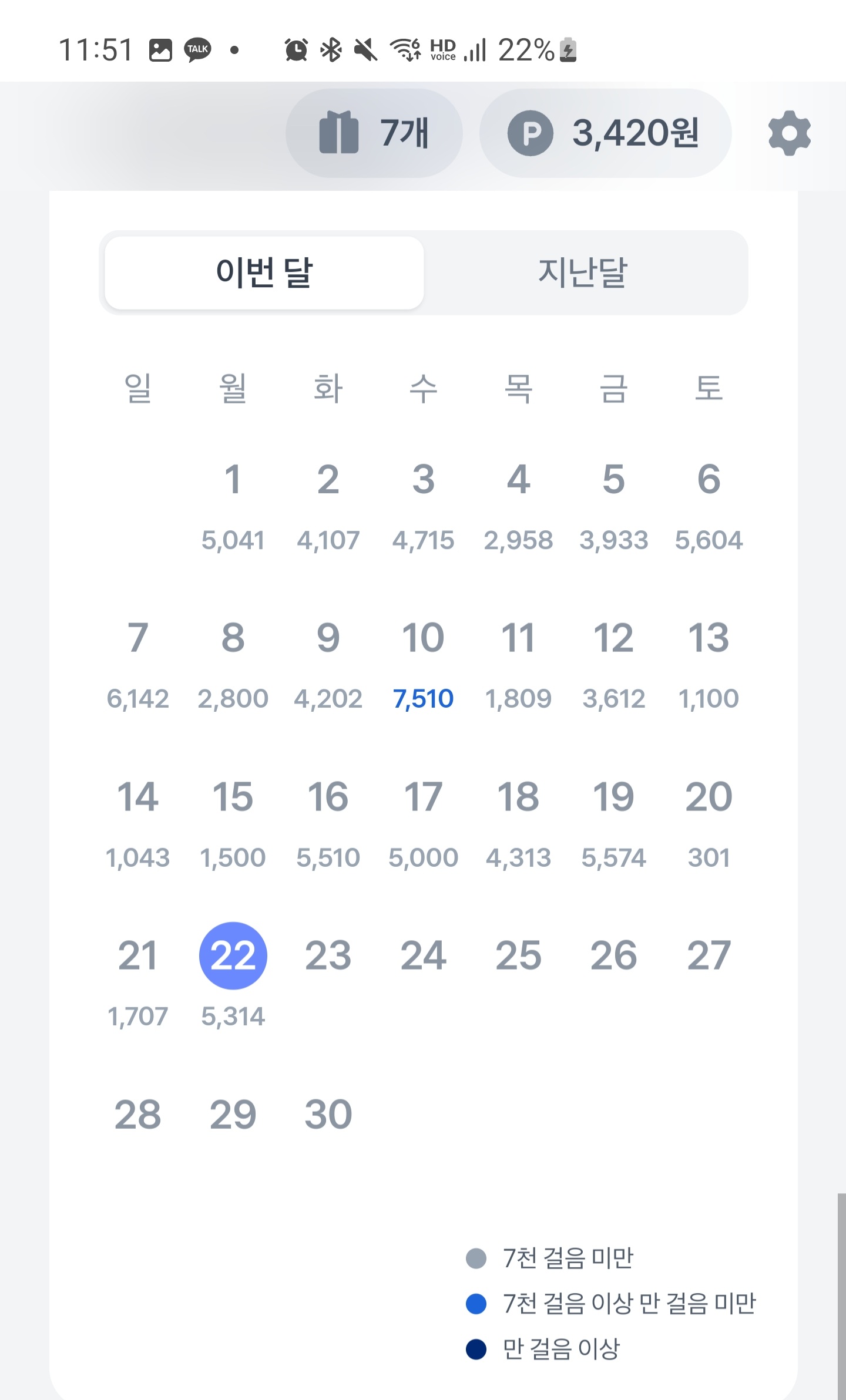Tap the gift box icon showing 7개
The height and width of the screenshot is (1400, 846).
(338, 133)
